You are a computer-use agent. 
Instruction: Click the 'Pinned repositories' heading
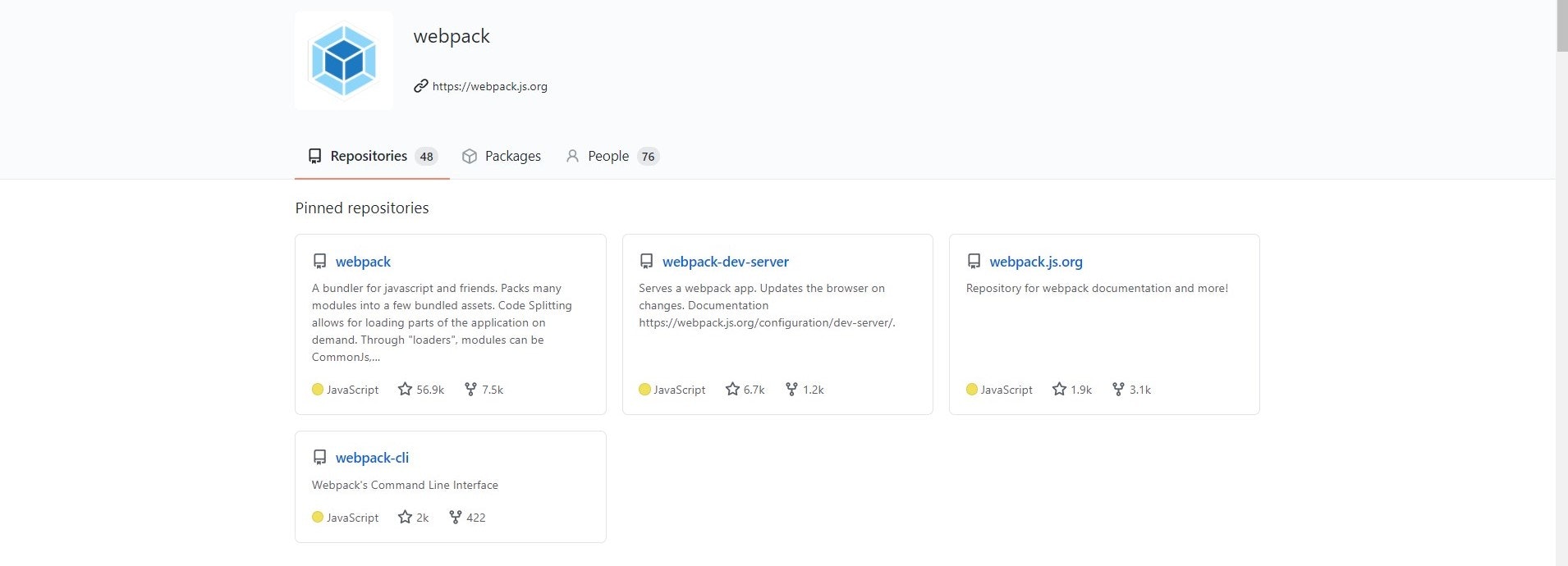click(362, 208)
